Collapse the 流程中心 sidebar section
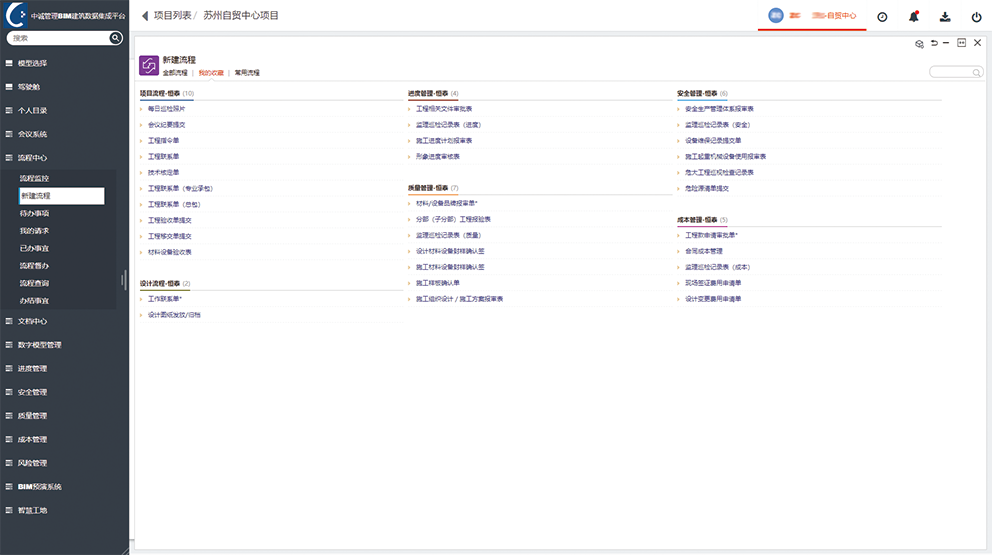992x555 pixels. click(x=33, y=158)
